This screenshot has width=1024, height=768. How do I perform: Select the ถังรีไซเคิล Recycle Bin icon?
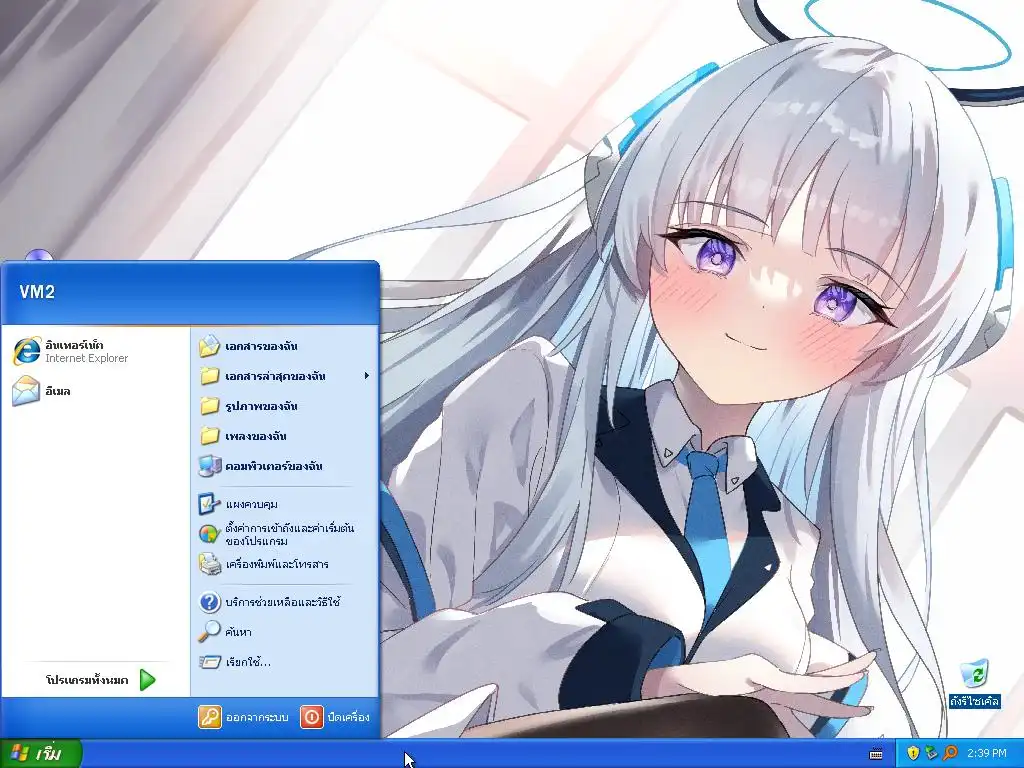[x=974, y=684]
